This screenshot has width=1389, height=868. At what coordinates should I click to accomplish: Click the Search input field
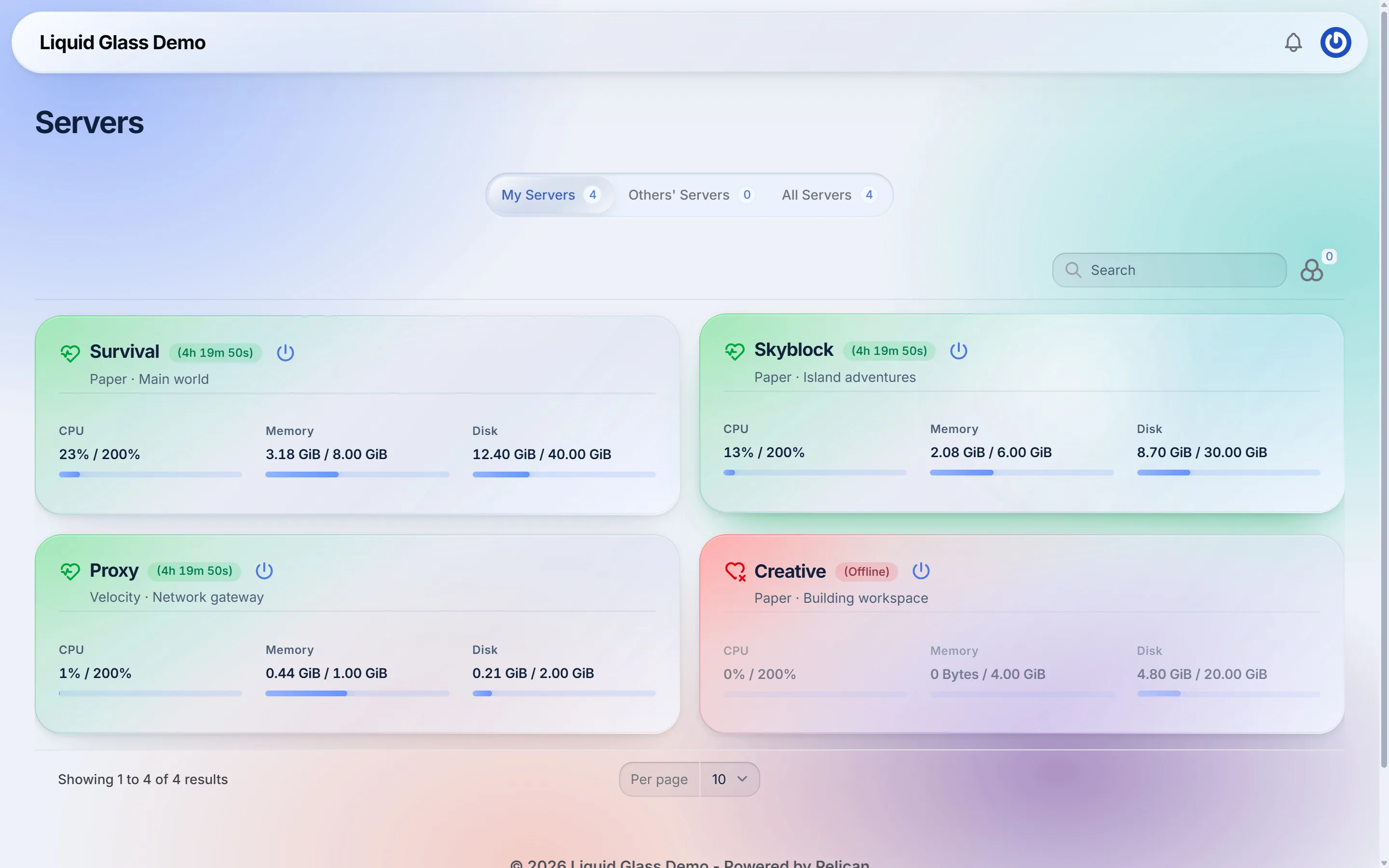pyautogui.click(x=1169, y=270)
